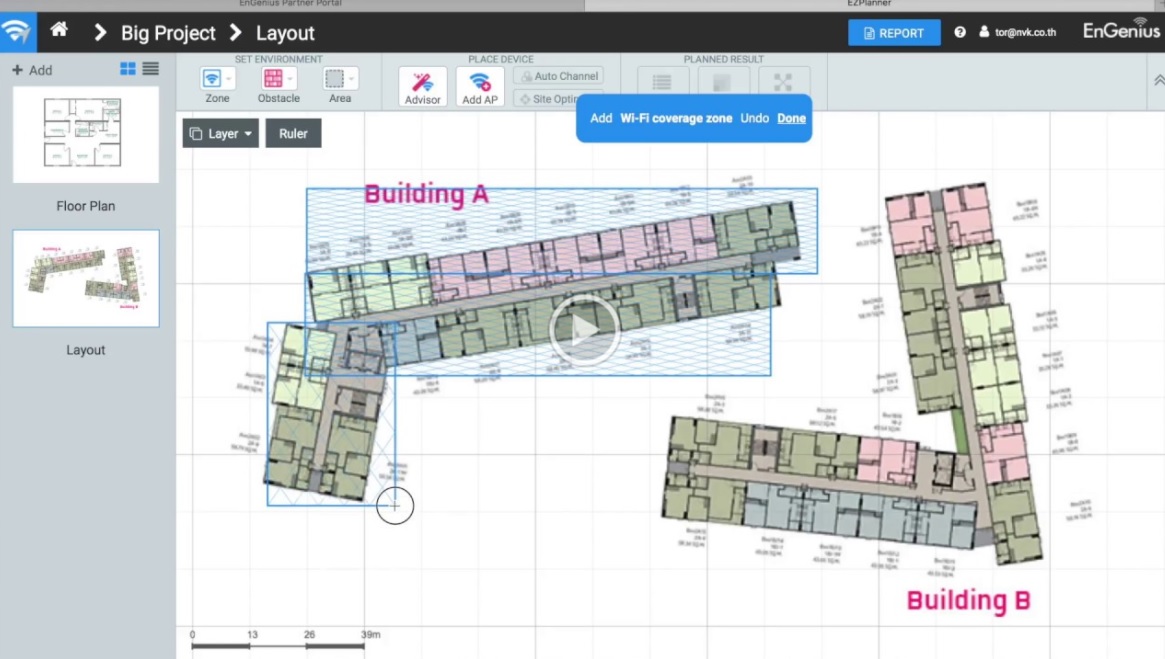Click the EnGenius brand logo
This screenshot has height=659, width=1165.
coord(1121,30)
